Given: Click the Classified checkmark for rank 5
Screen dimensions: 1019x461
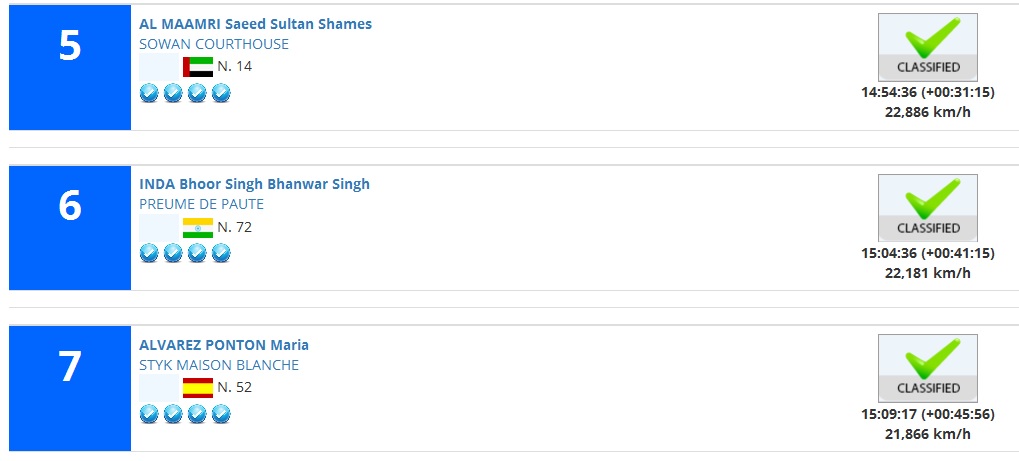Looking at the screenshot, I should click(927, 47).
